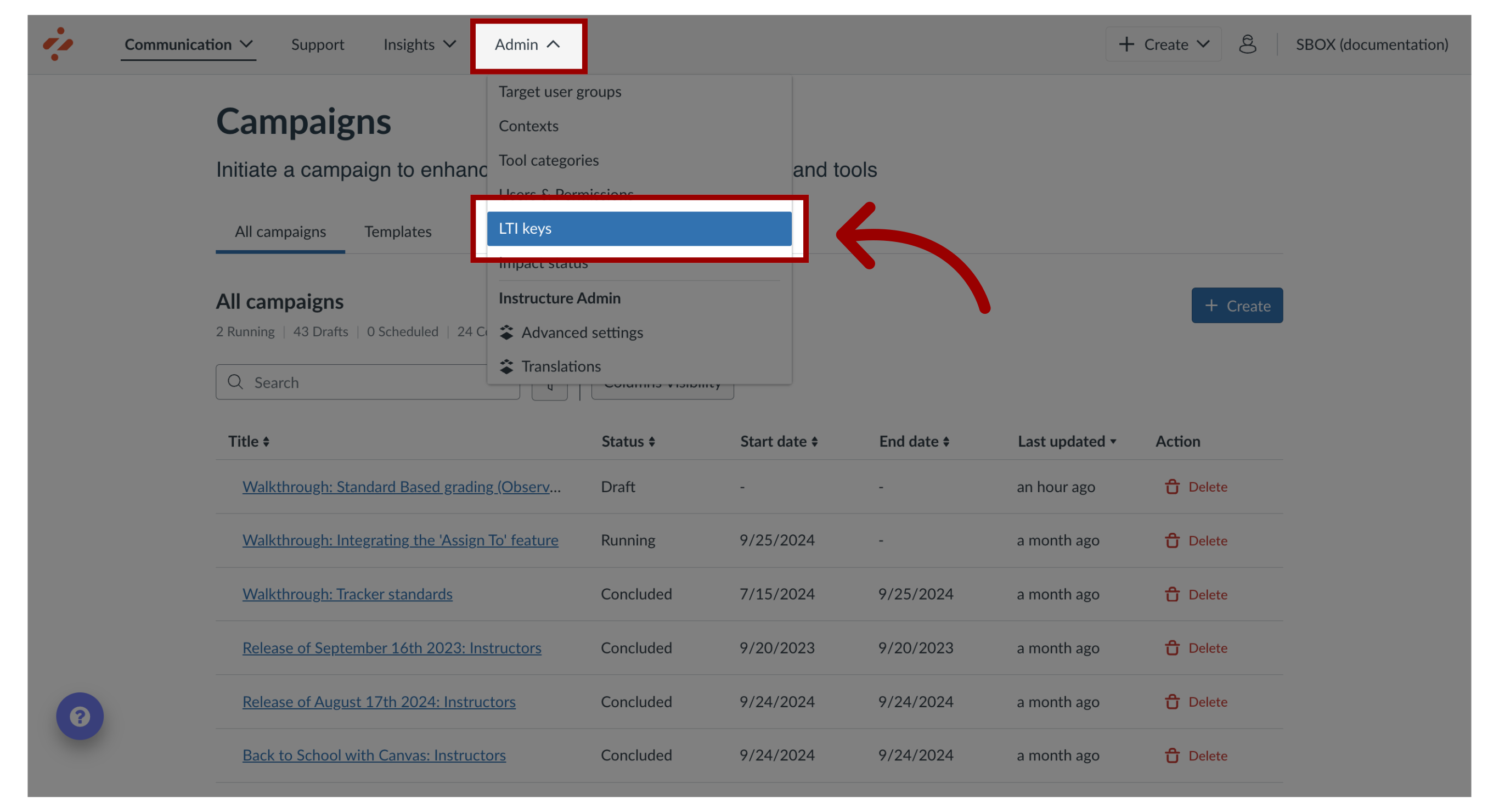Open Back to School with Canvas: Instructors
The width and height of the screenshot is (1499, 812).
coord(374,755)
